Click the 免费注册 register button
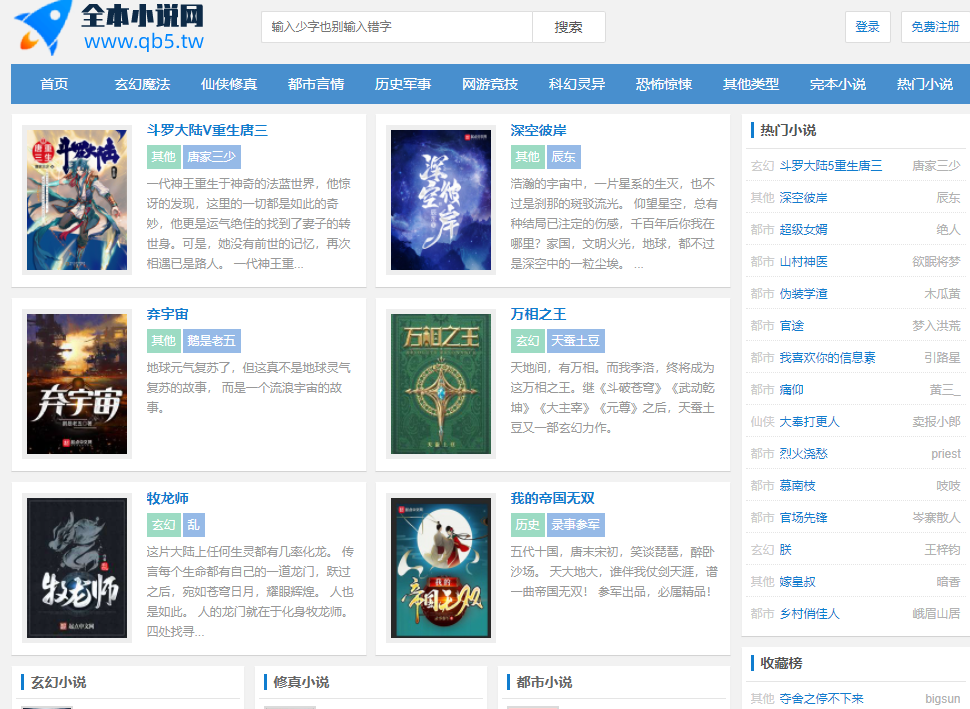Viewport: 970px width, 709px height. [935, 27]
